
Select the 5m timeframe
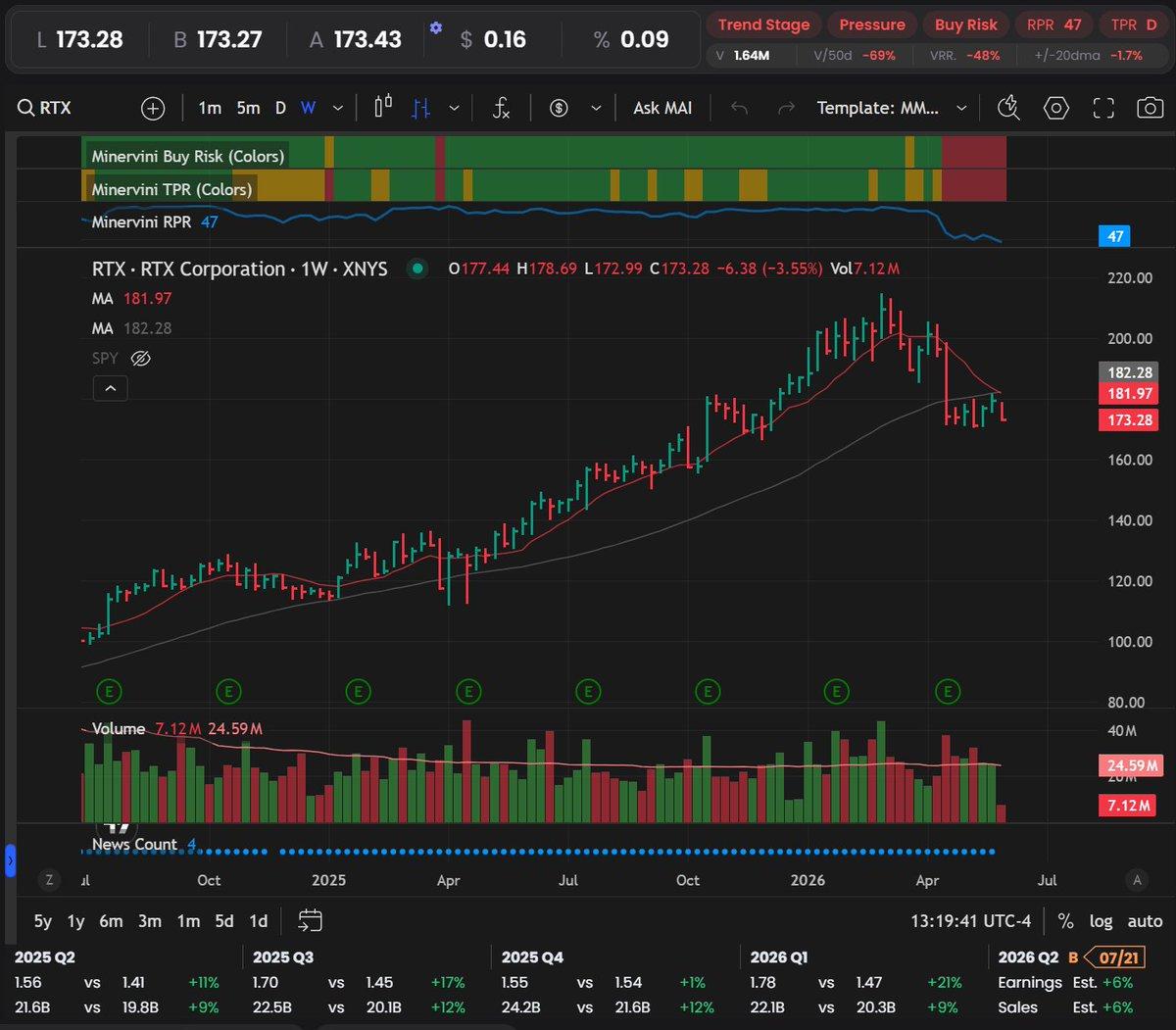(x=248, y=108)
